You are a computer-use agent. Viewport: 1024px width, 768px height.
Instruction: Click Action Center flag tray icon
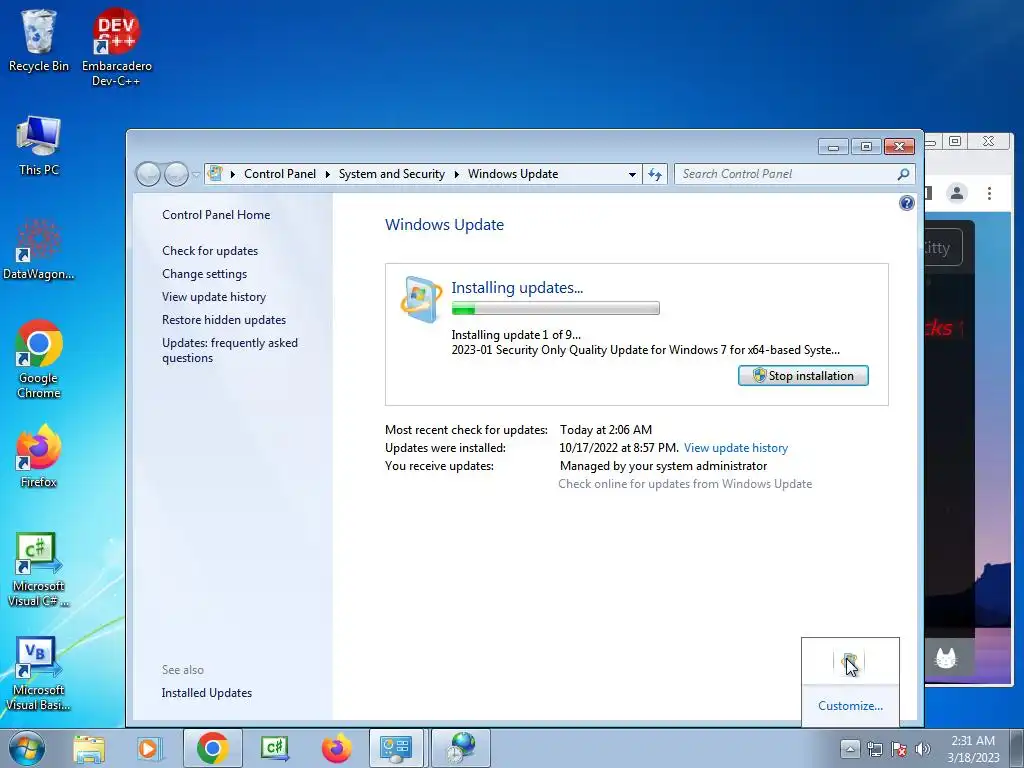click(899, 750)
